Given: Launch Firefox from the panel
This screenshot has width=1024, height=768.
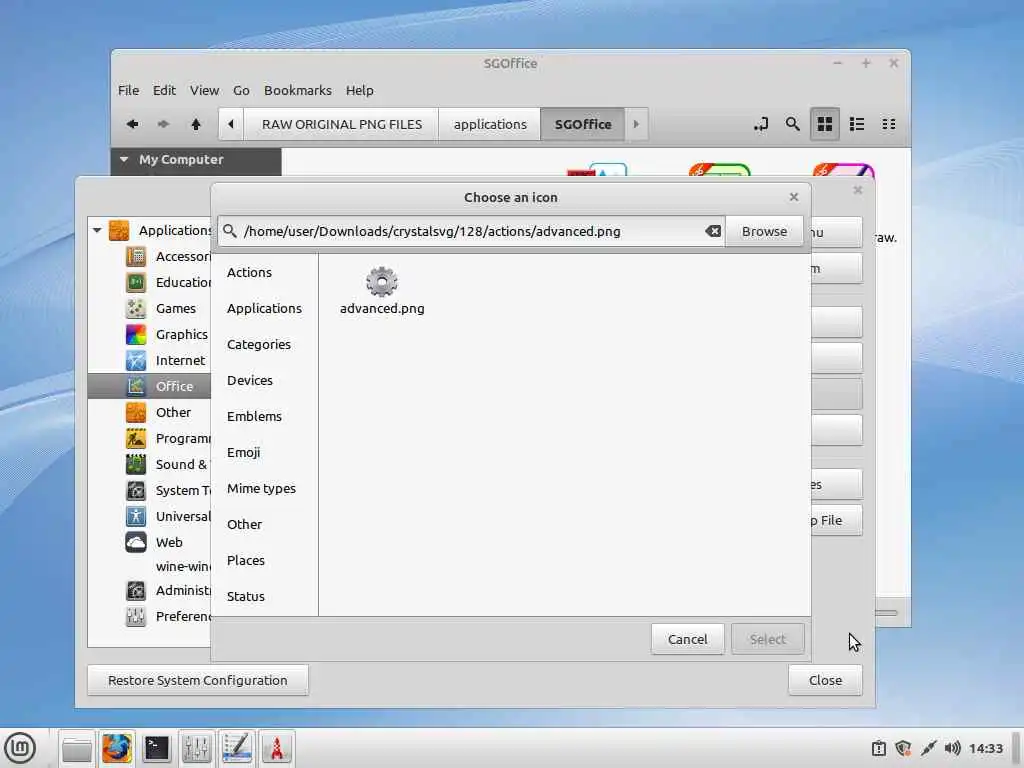Looking at the screenshot, I should click(116, 748).
